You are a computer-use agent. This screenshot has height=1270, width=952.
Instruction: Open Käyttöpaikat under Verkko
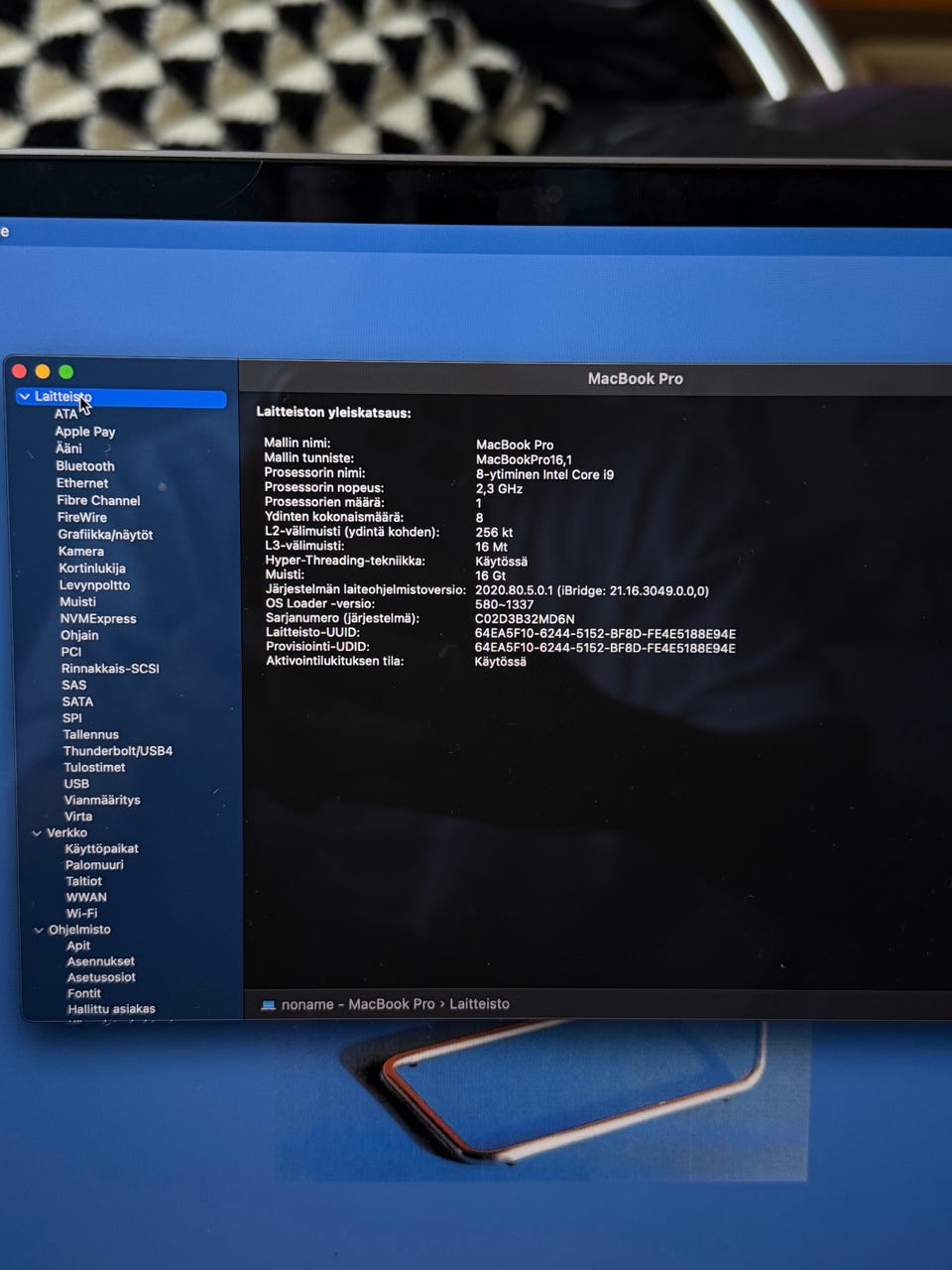tap(102, 849)
